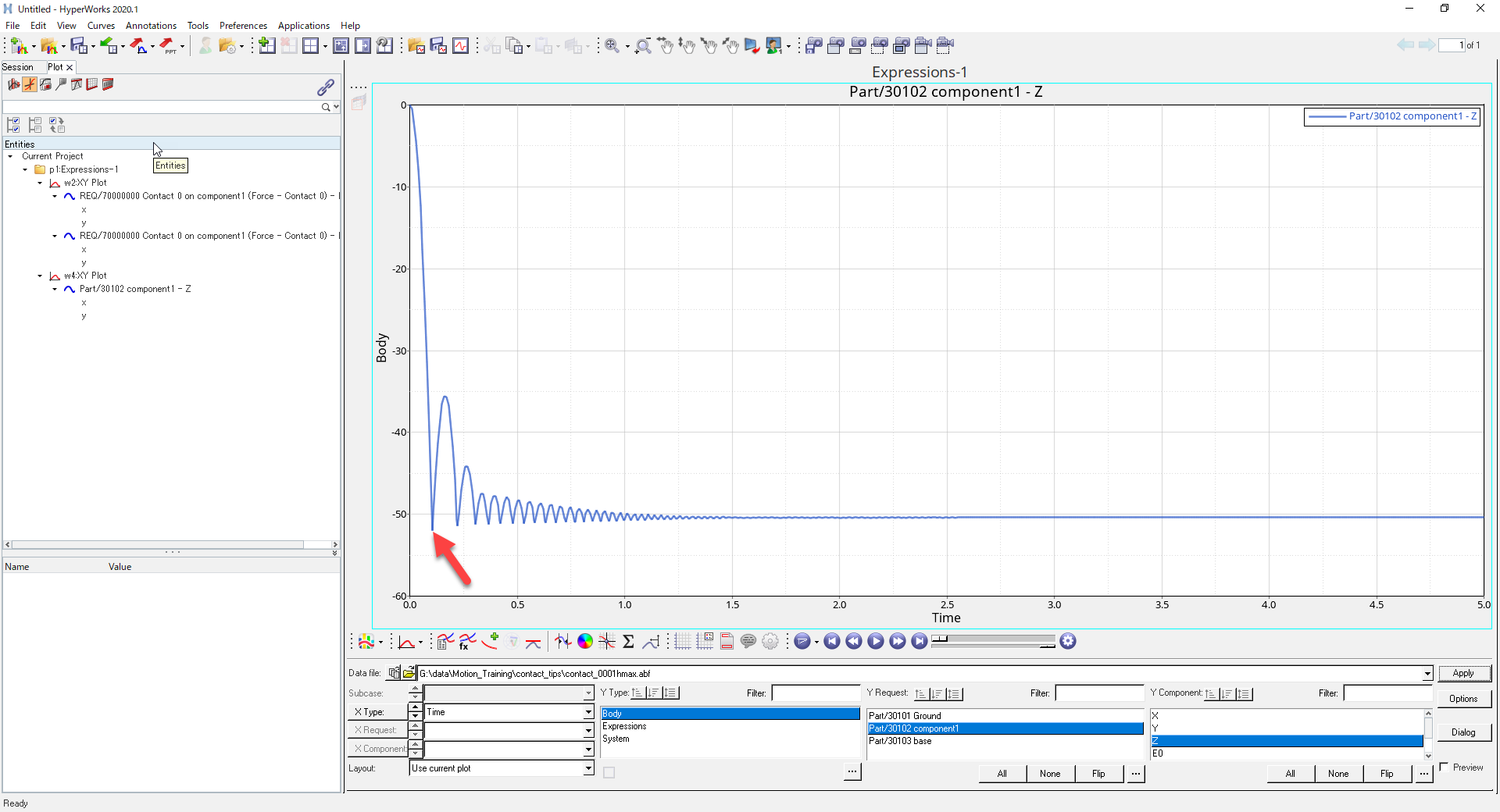
Task: Collapse the w2:XY Plot node
Action: pyautogui.click(x=41, y=183)
